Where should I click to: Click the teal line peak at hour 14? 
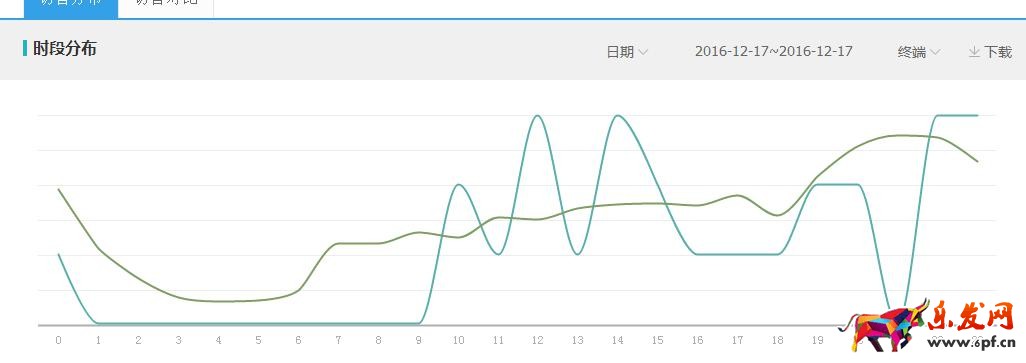617,116
